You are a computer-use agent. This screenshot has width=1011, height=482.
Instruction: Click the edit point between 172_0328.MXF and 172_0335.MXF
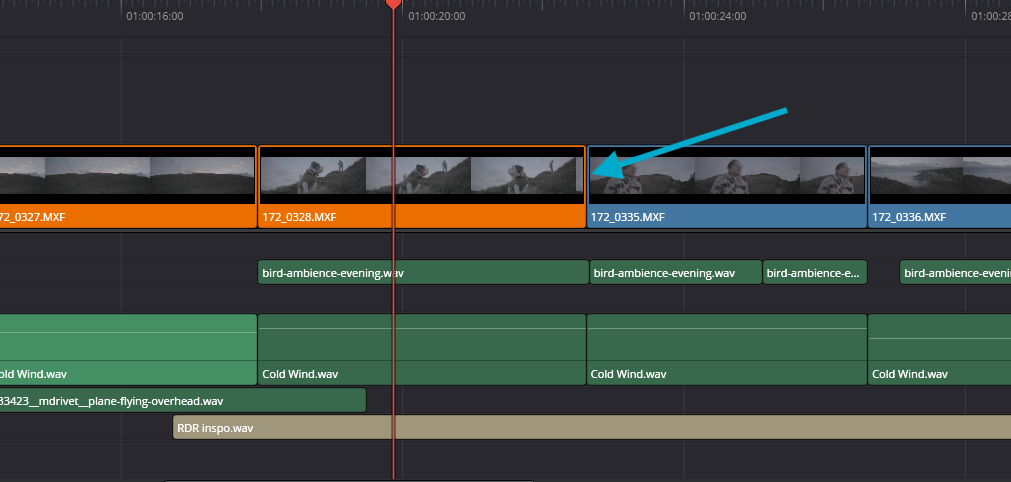coord(586,187)
